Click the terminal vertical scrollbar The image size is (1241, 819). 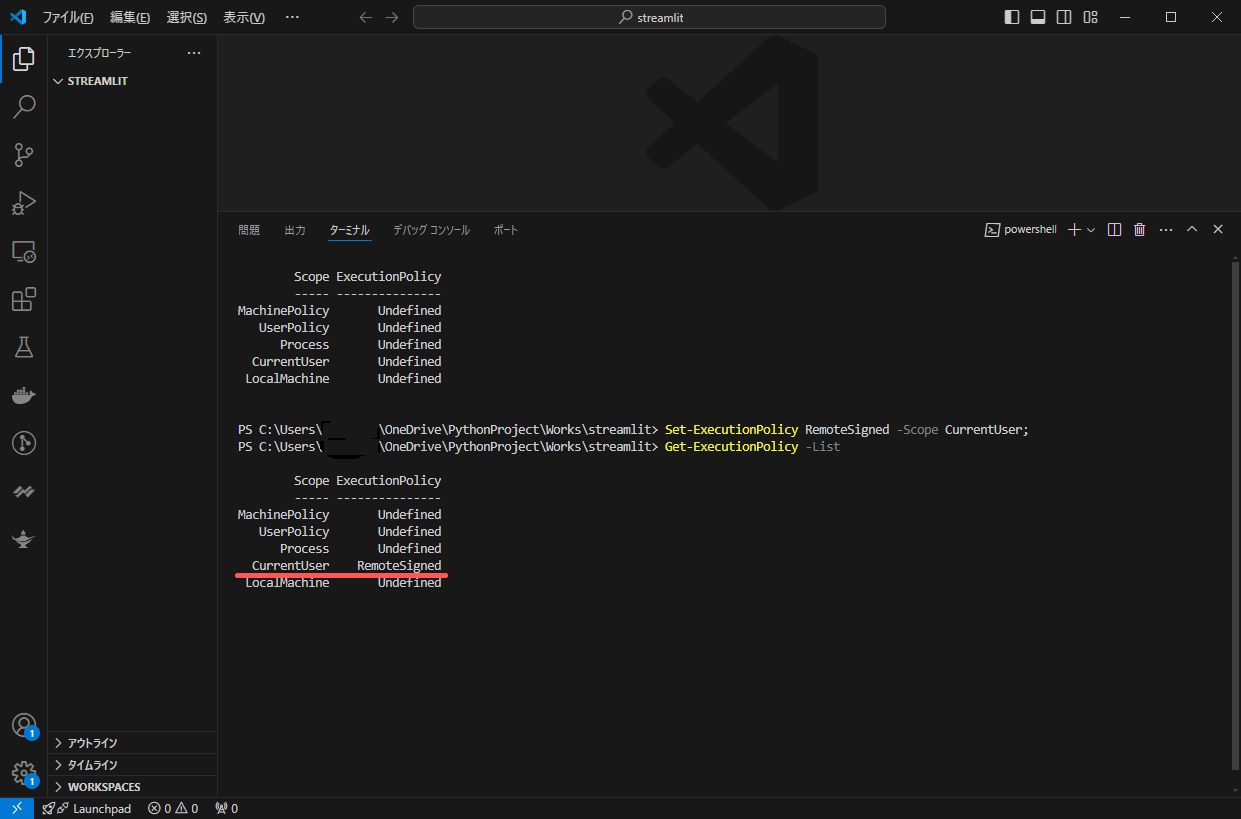(1234, 500)
